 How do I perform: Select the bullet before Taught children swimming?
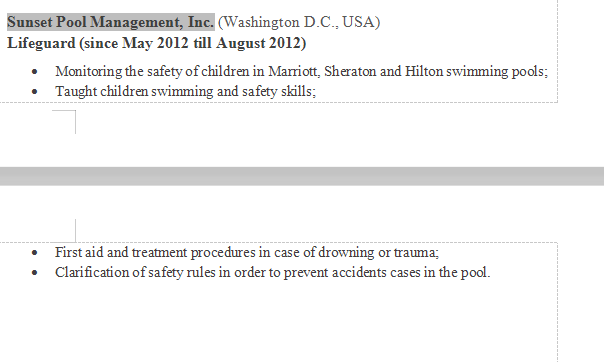[x=35, y=92]
